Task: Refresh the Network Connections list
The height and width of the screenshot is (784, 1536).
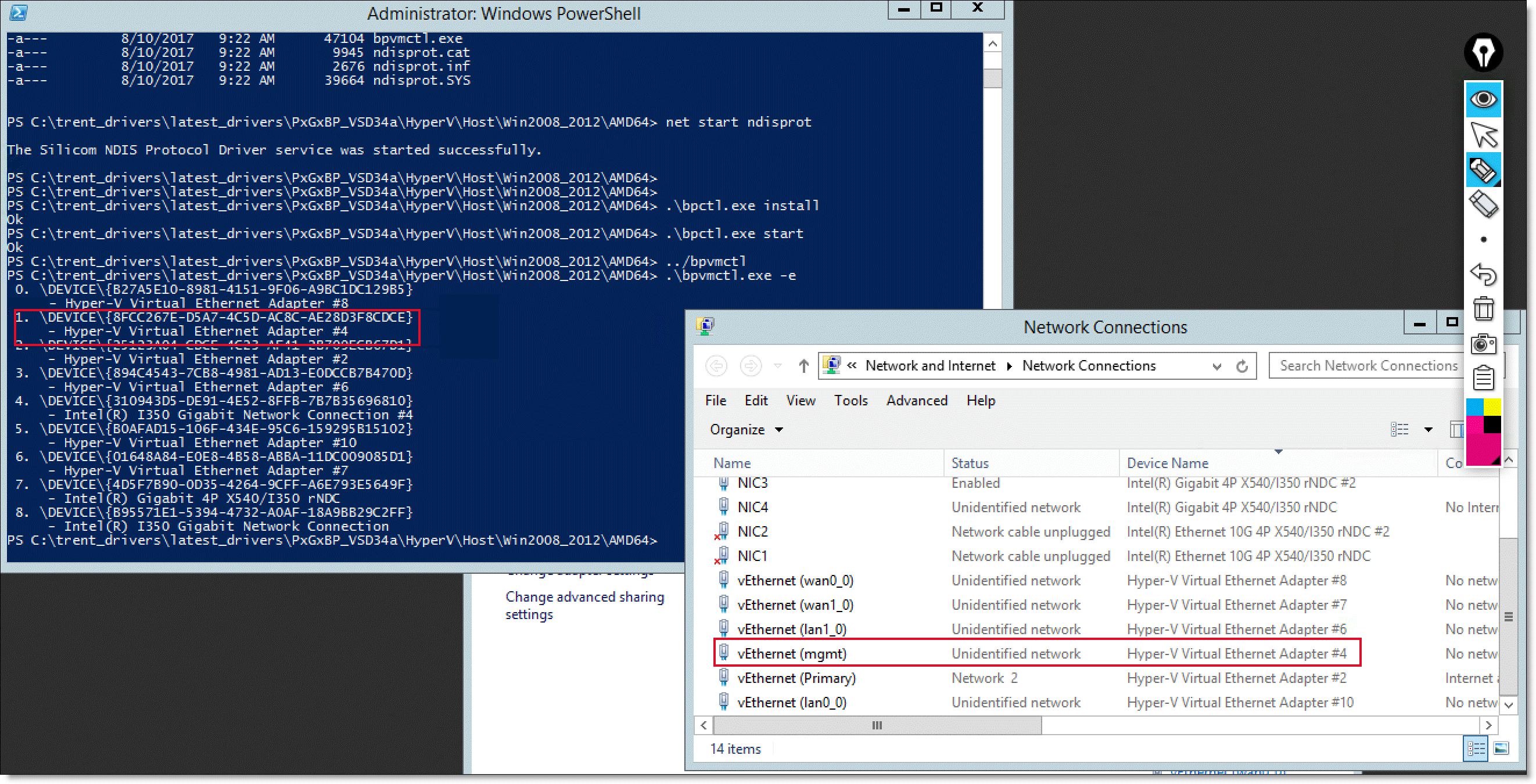Action: click(1242, 366)
